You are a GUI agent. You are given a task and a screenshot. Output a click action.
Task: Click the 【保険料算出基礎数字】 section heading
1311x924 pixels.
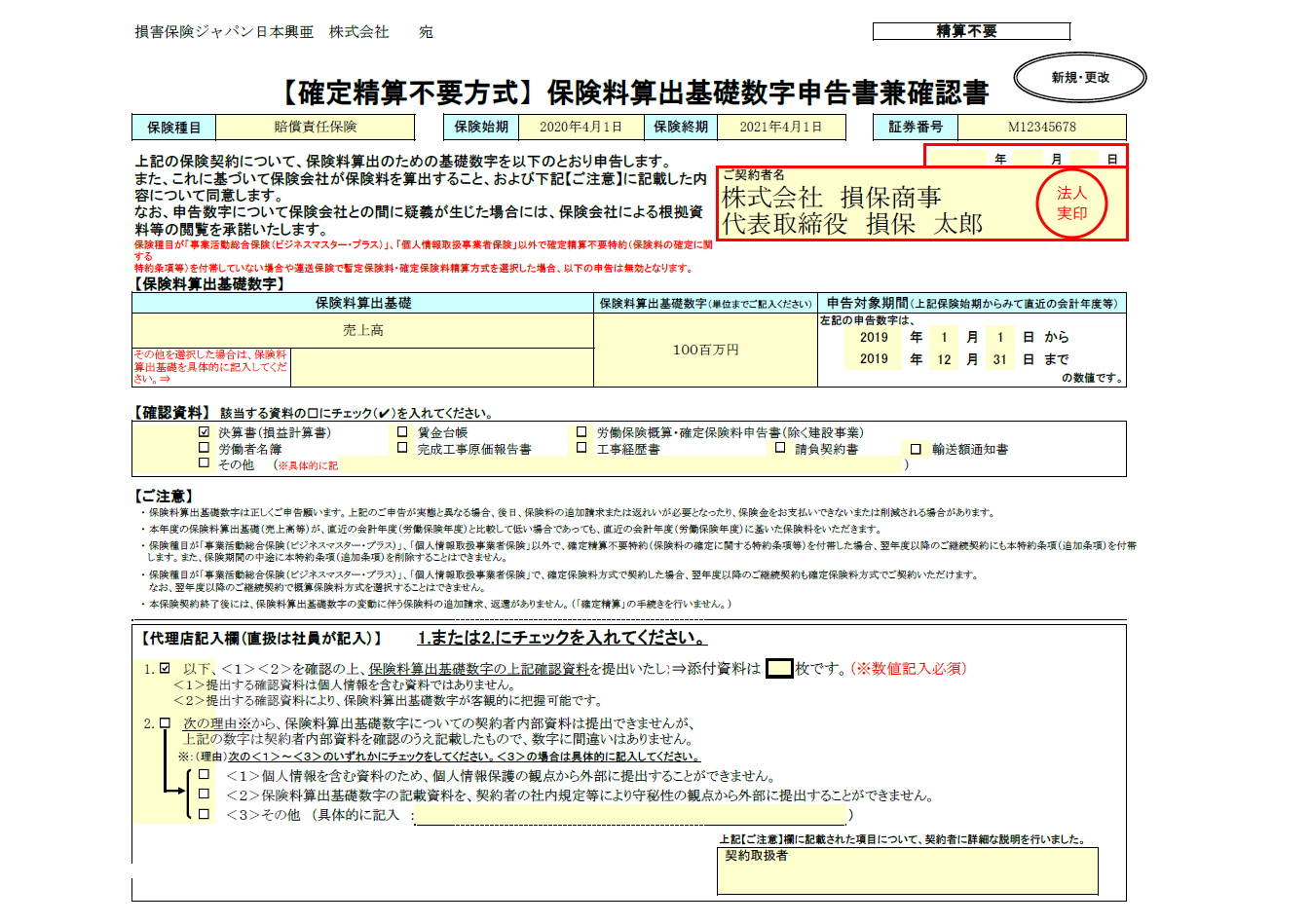point(209,284)
